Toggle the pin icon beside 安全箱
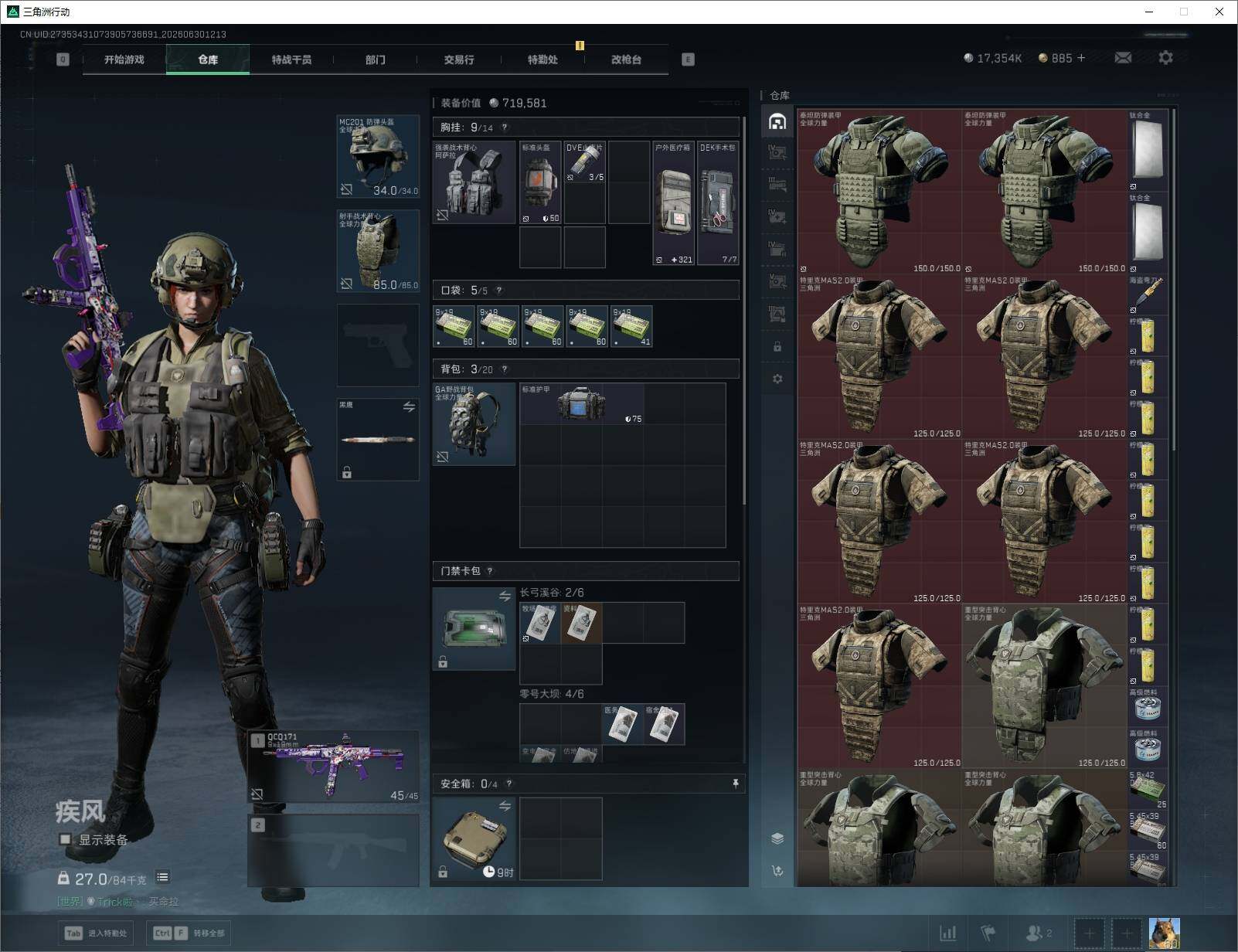The image size is (1238, 952). coord(735,784)
